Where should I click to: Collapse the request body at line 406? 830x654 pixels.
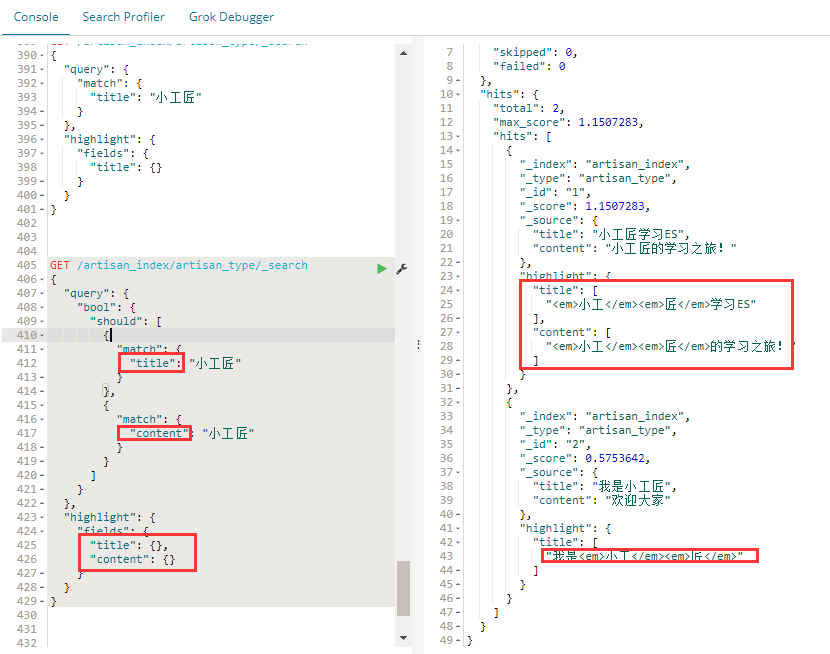(x=42, y=279)
